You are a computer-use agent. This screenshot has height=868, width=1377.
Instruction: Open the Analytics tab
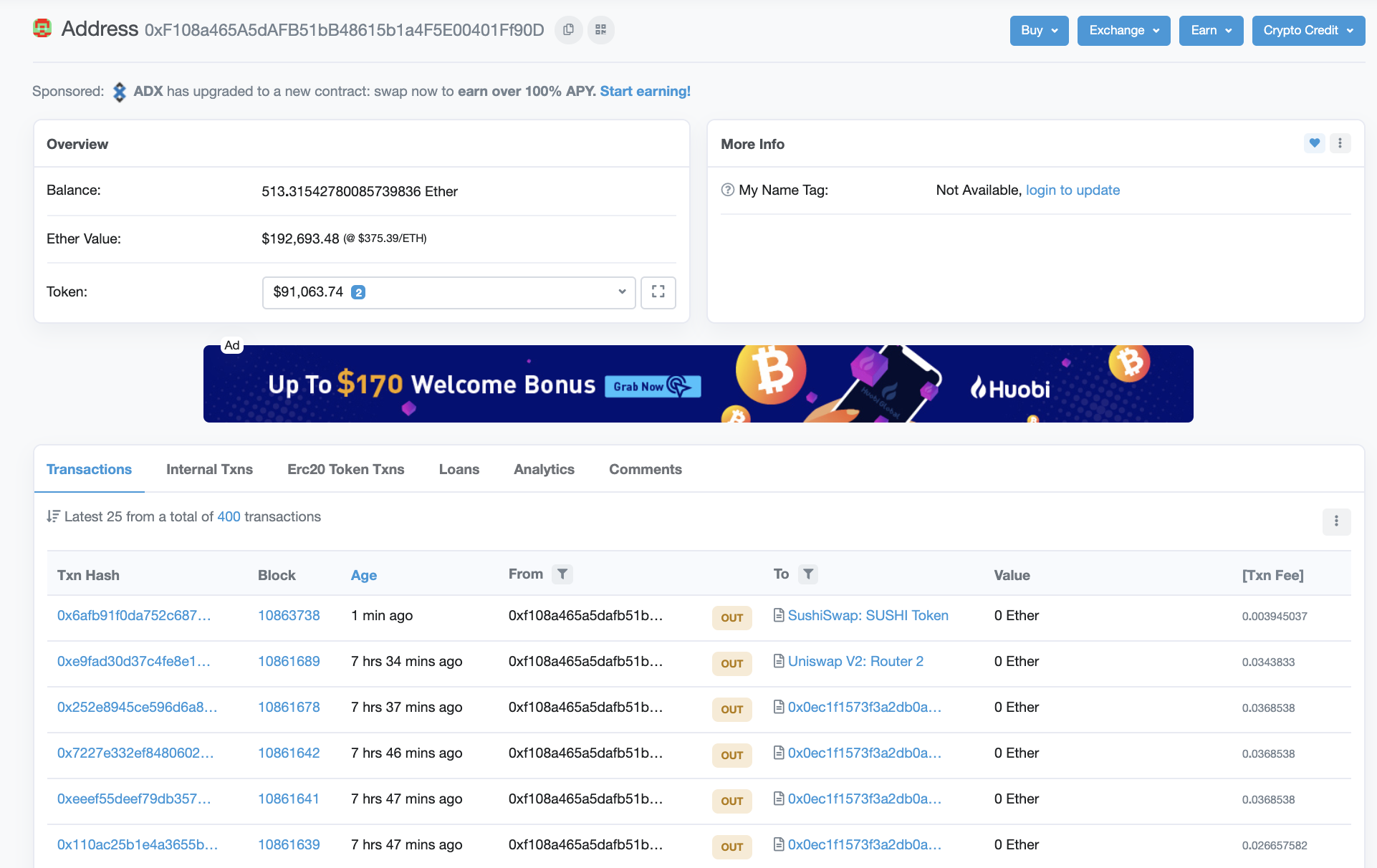(544, 469)
